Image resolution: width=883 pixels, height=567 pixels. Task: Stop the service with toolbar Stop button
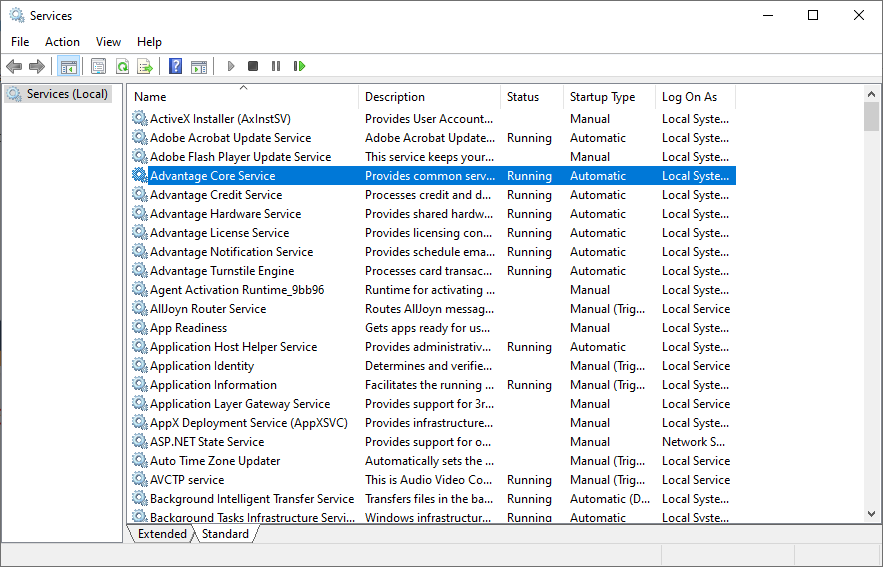(x=253, y=66)
